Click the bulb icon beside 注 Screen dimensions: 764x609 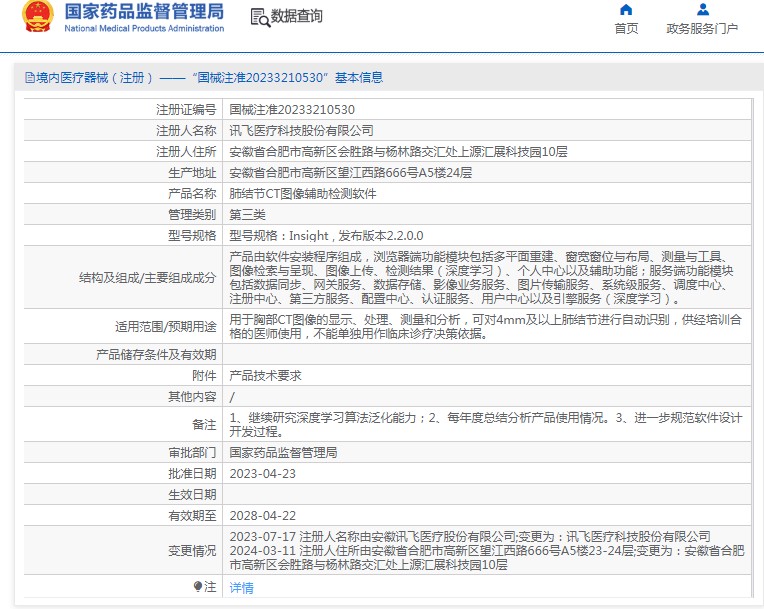[x=197, y=587]
